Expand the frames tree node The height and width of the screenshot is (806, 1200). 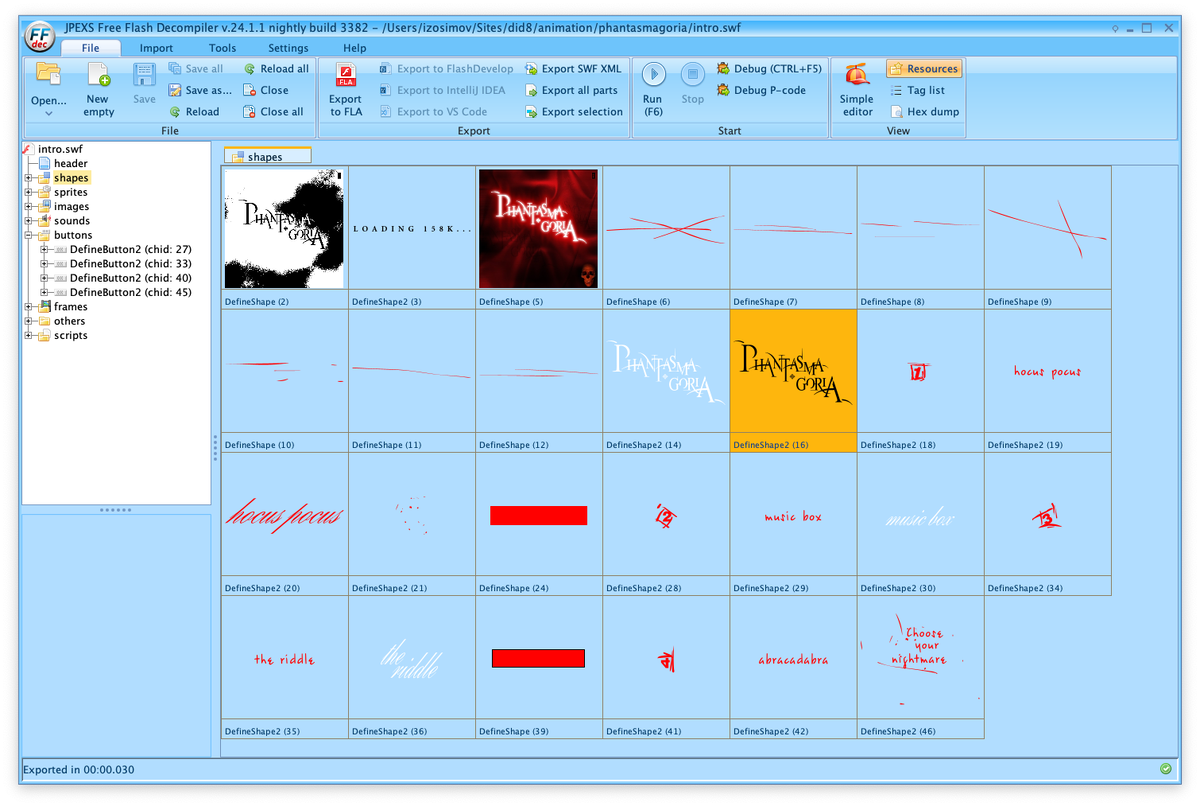coord(29,307)
